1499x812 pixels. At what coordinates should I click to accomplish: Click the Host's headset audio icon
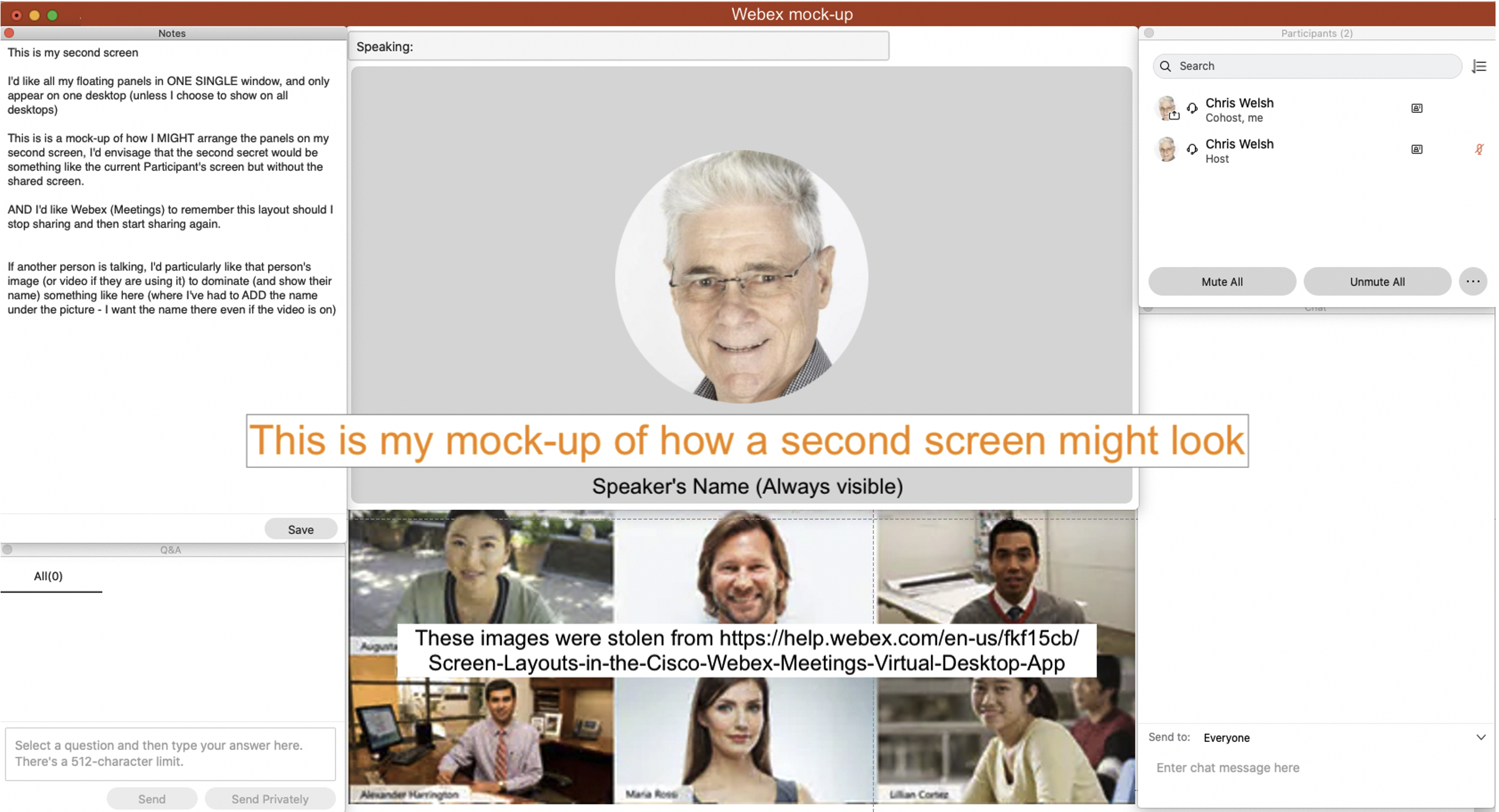click(1192, 149)
